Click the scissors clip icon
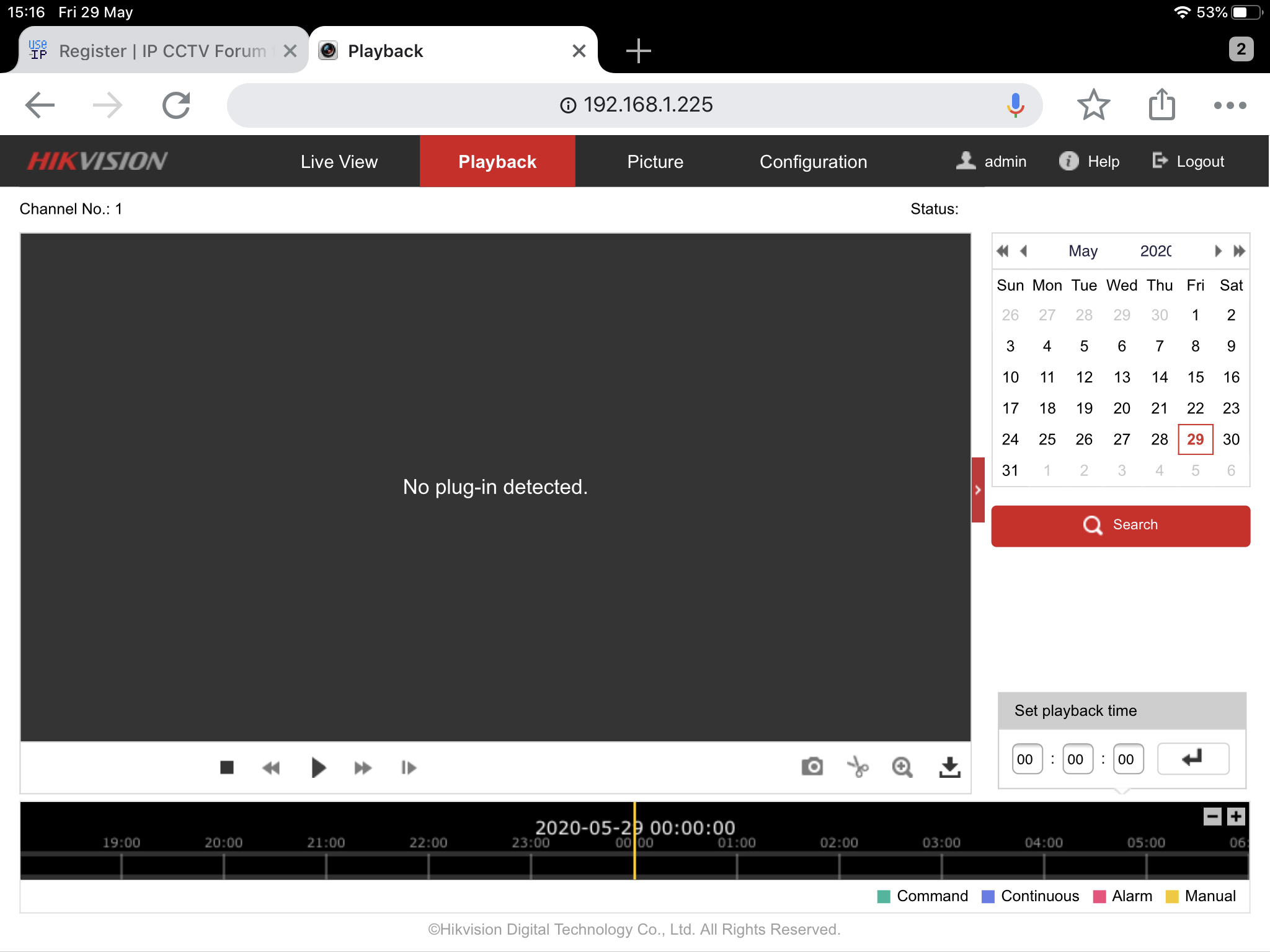This screenshot has height=952, width=1270. coord(858,767)
